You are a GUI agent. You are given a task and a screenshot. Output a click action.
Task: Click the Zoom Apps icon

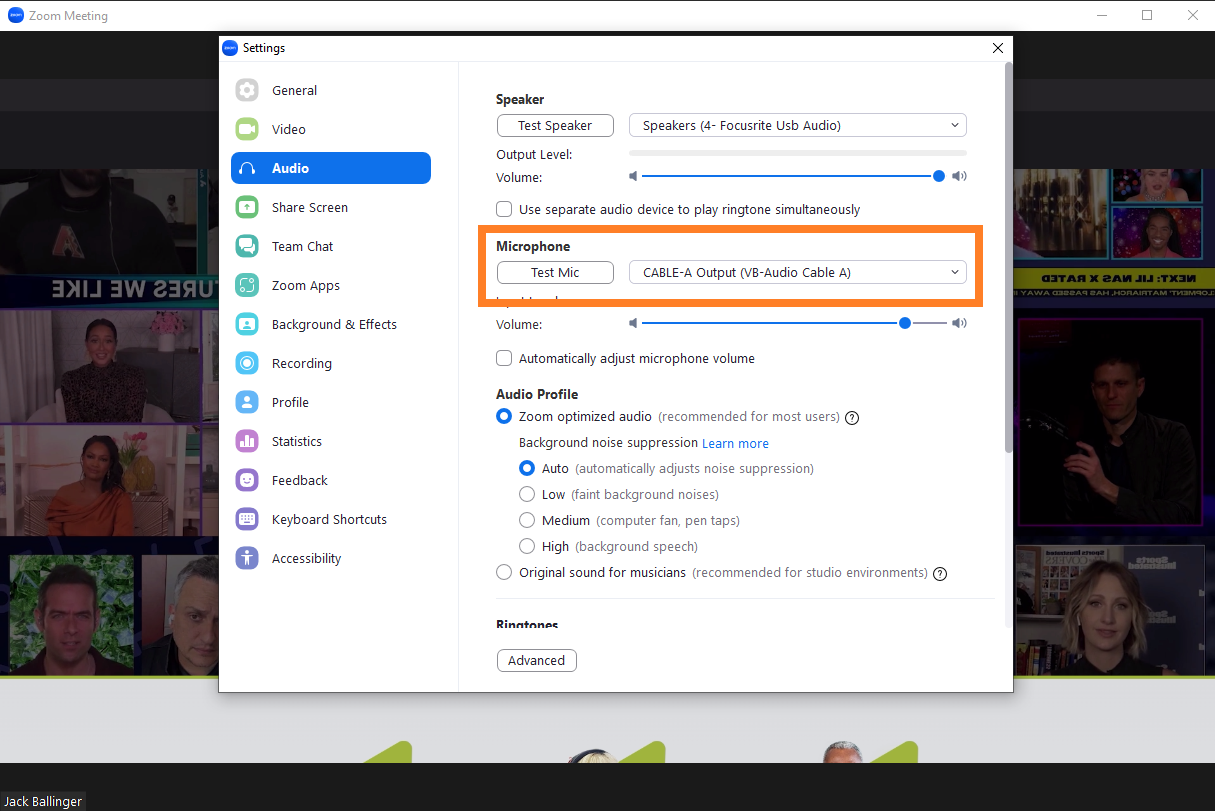coord(247,285)
